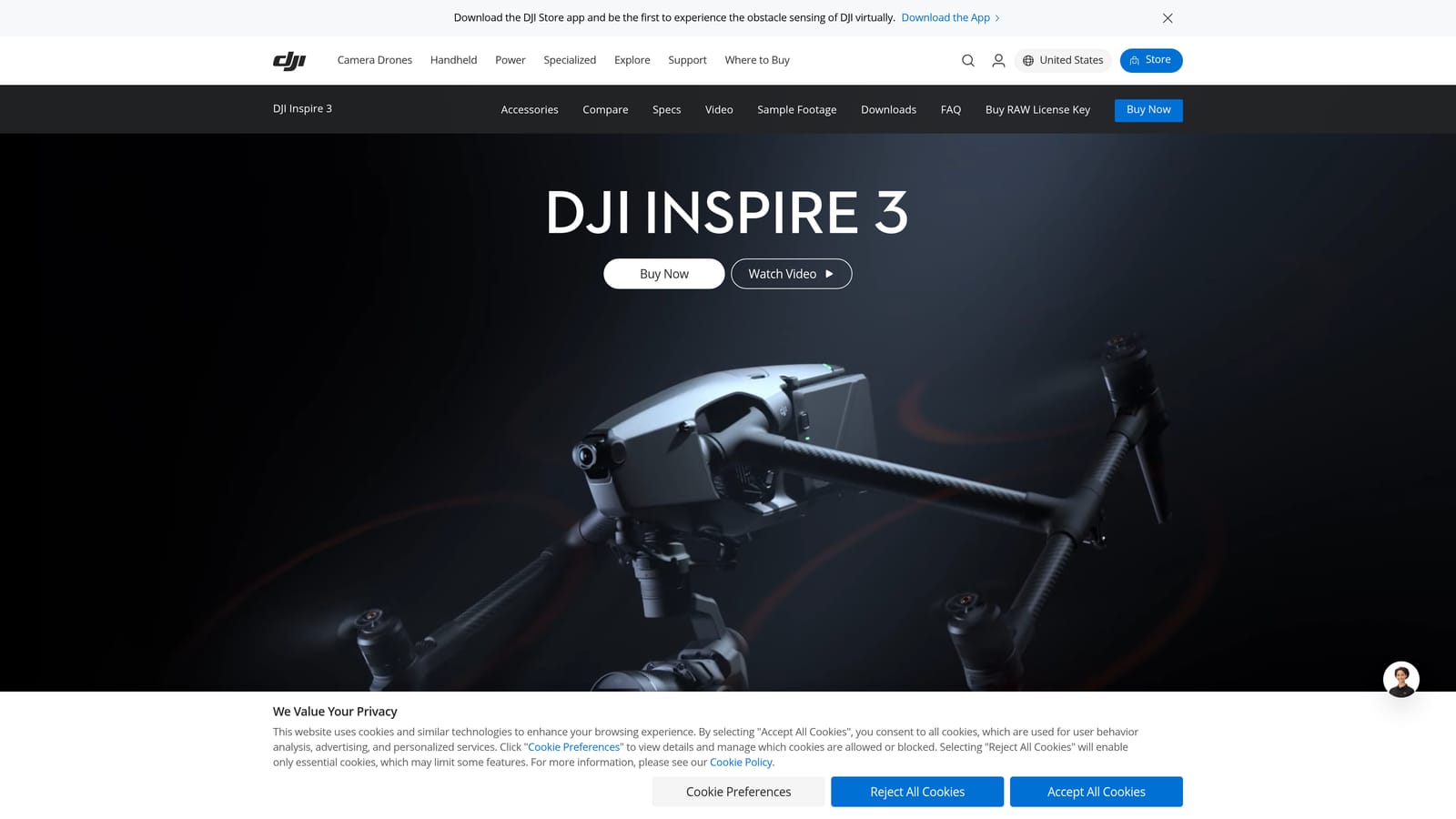Follow the Download the App link
1456x819 pixels.
click(x=951, y=18)
